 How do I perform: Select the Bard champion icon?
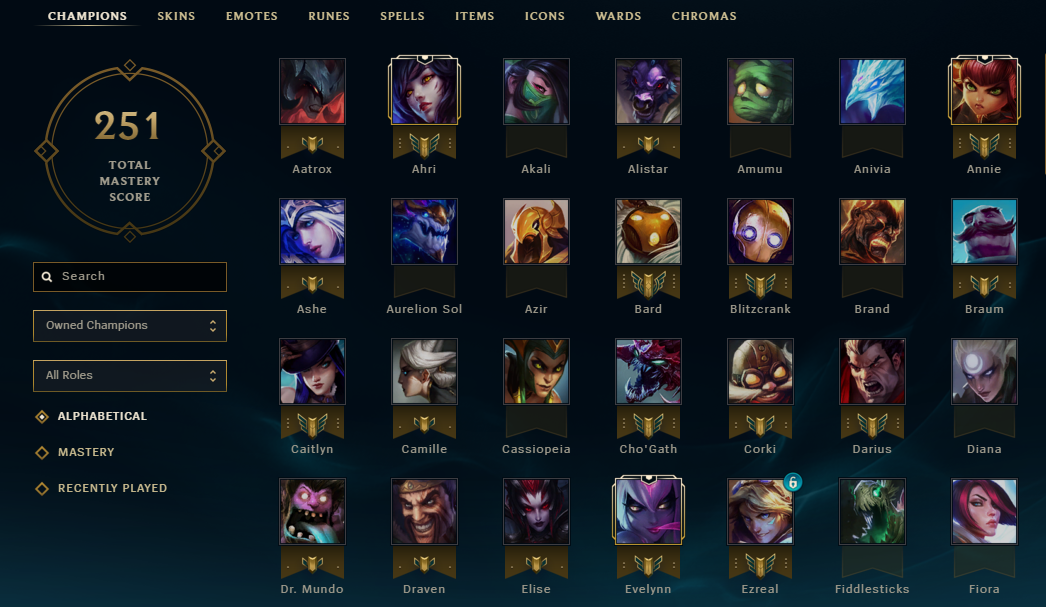click(x=648, y=231)
